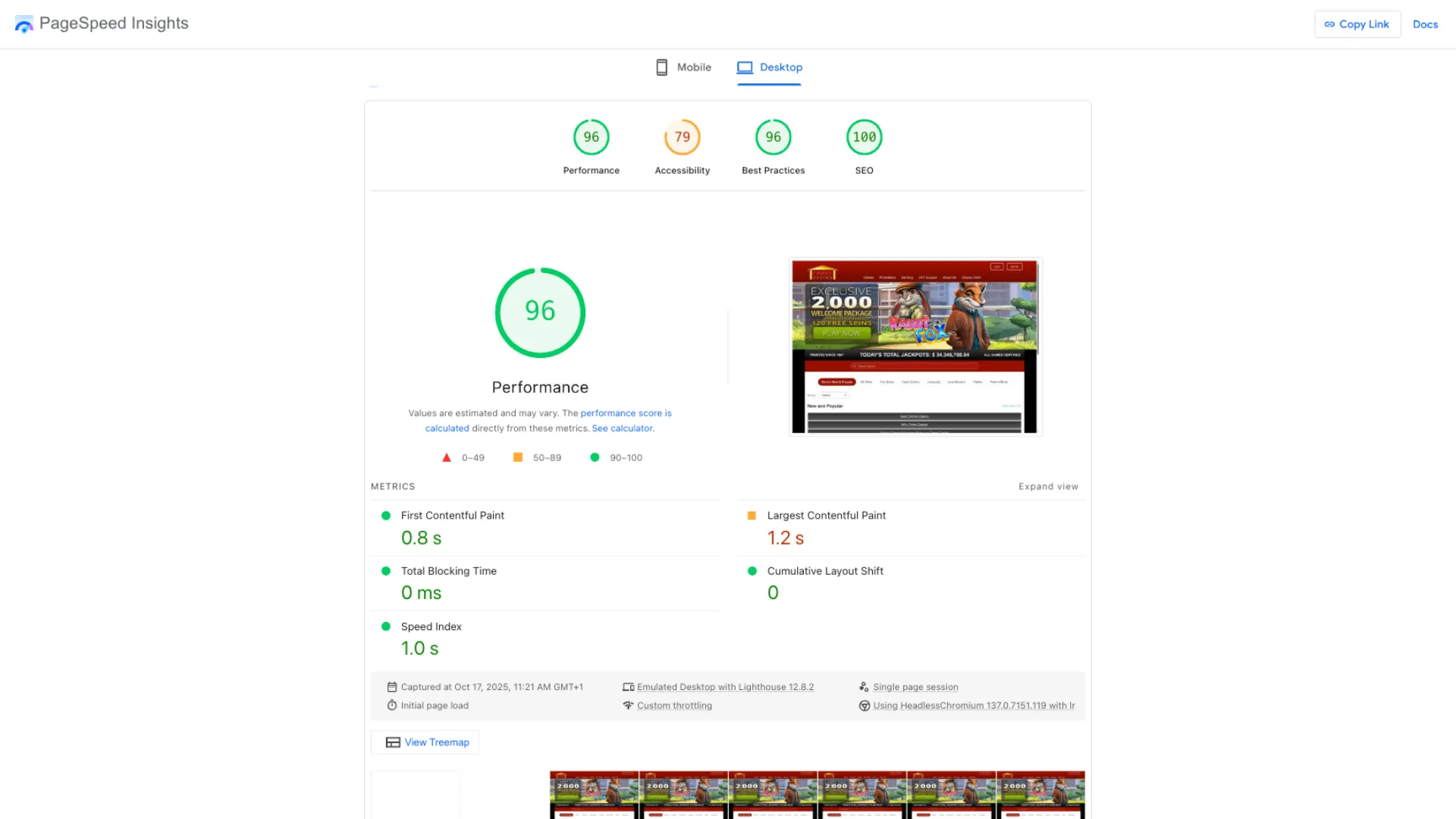This screenshot has height=819, width=1456.
Task: Click the Accessibility score gauge showing 79
Action: pos(682,137)
